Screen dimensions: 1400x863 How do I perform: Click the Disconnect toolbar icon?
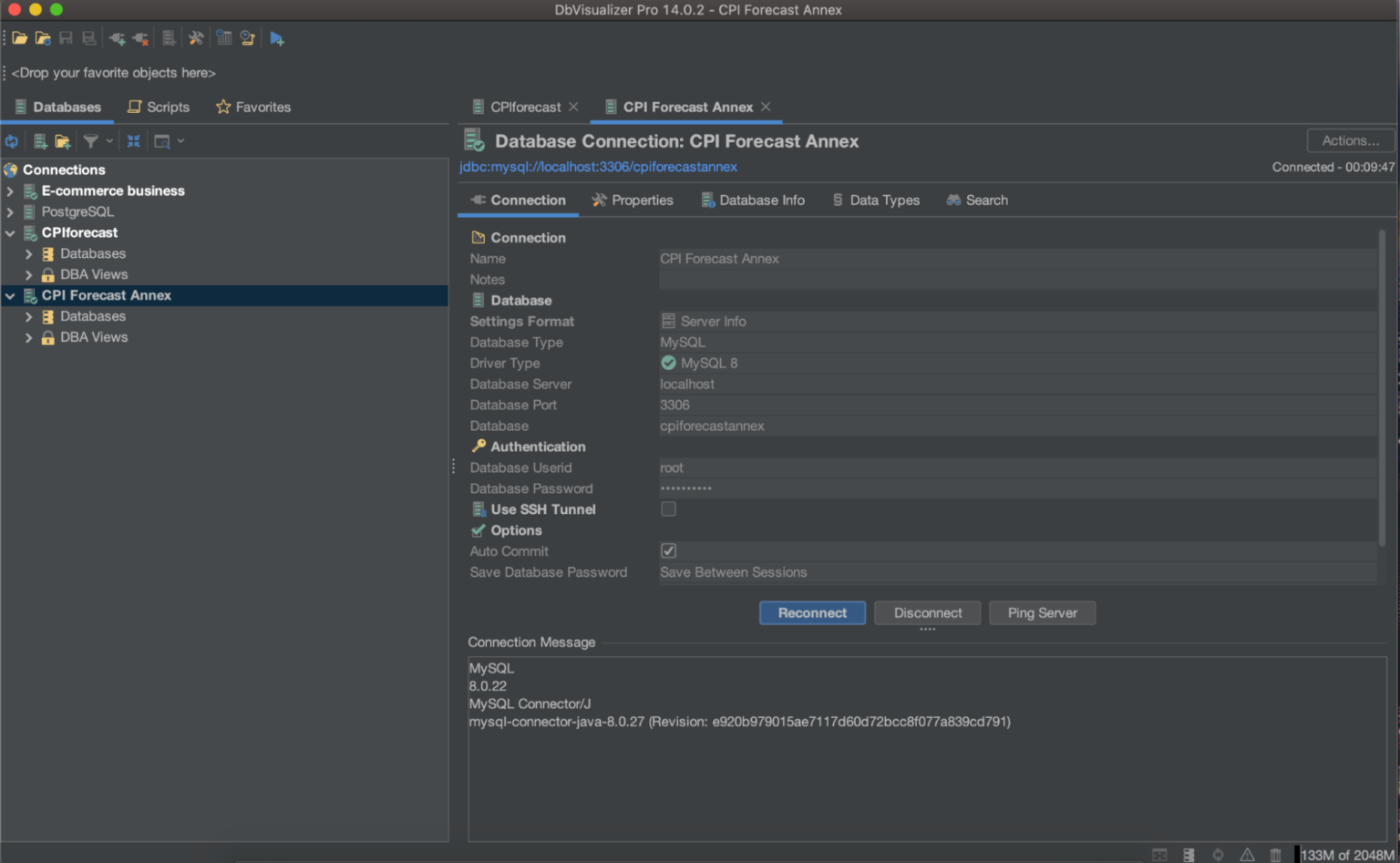[139, 37]
